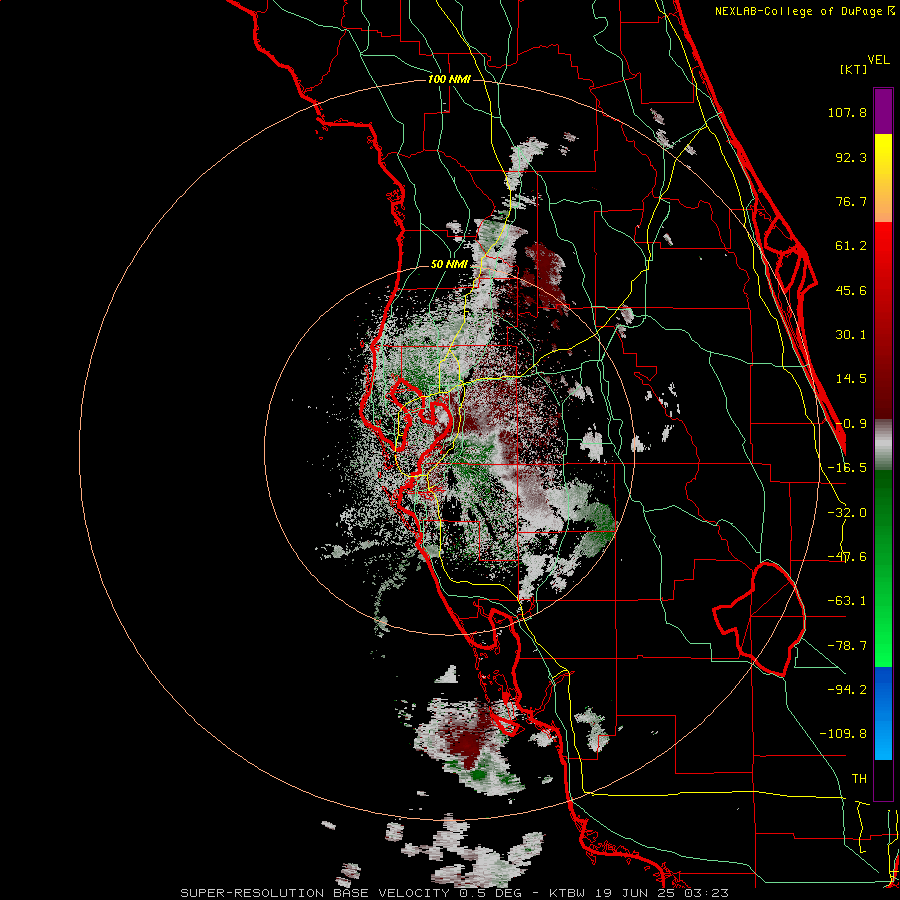Click the 61.2 legend value

[x=851, y=246]
